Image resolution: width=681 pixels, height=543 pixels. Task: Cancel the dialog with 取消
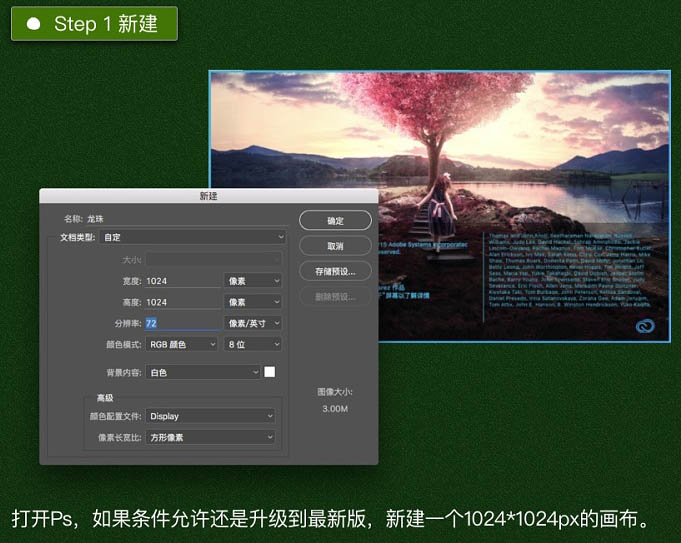point(335,246)
